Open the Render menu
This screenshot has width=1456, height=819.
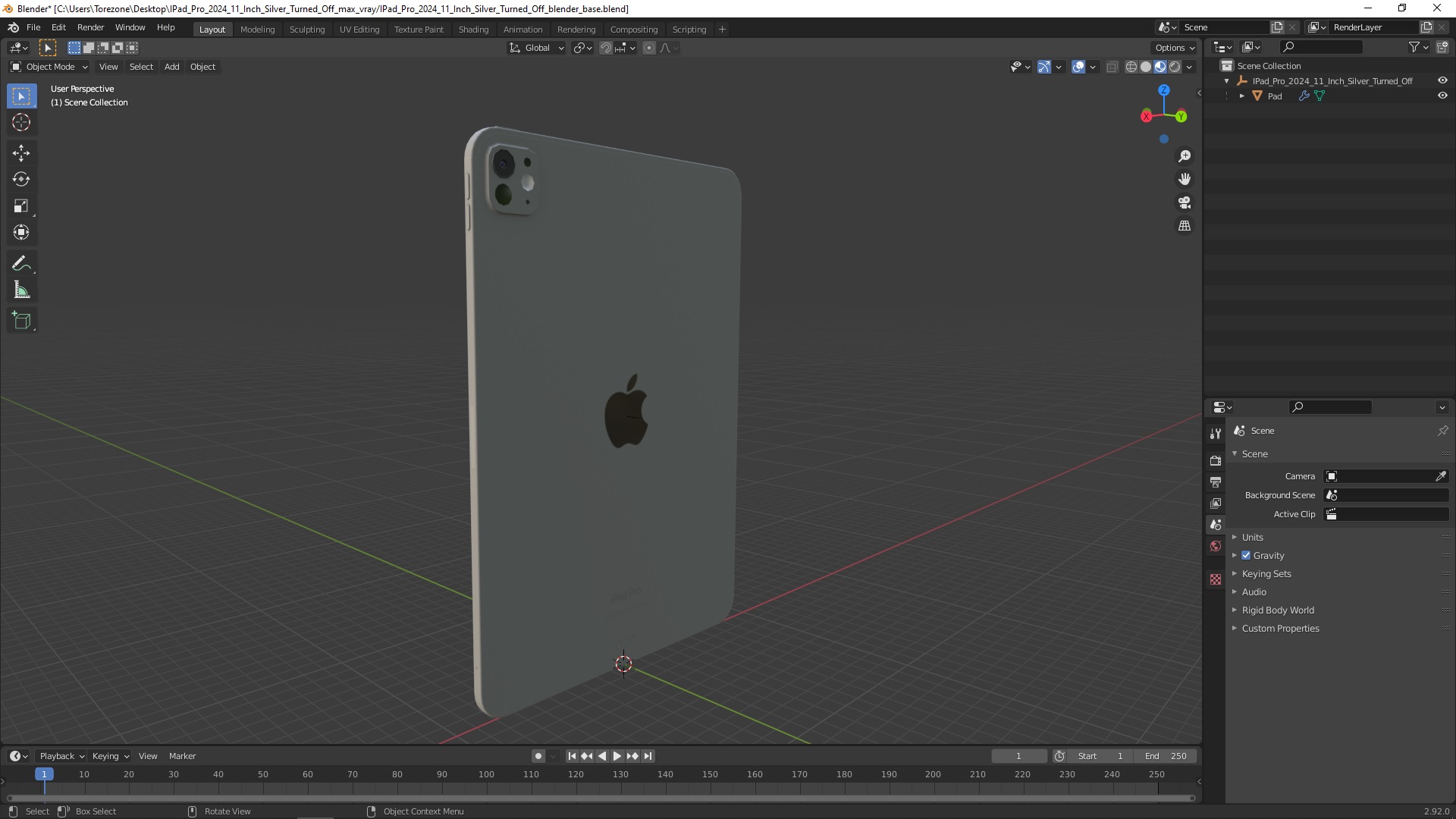90,27
